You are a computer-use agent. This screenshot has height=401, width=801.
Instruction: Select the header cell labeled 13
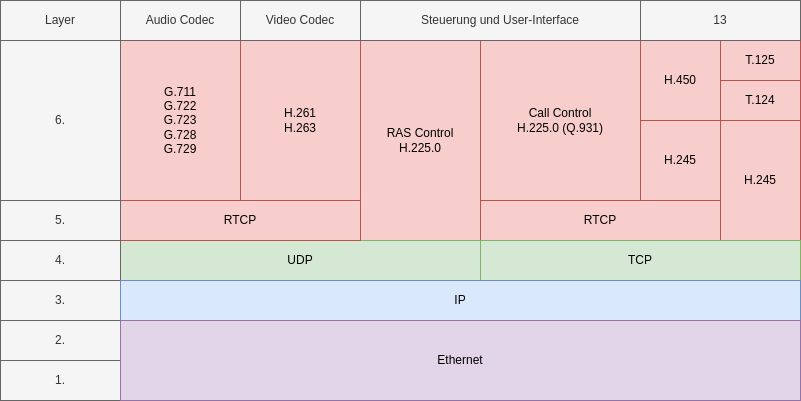coord(720,20)
